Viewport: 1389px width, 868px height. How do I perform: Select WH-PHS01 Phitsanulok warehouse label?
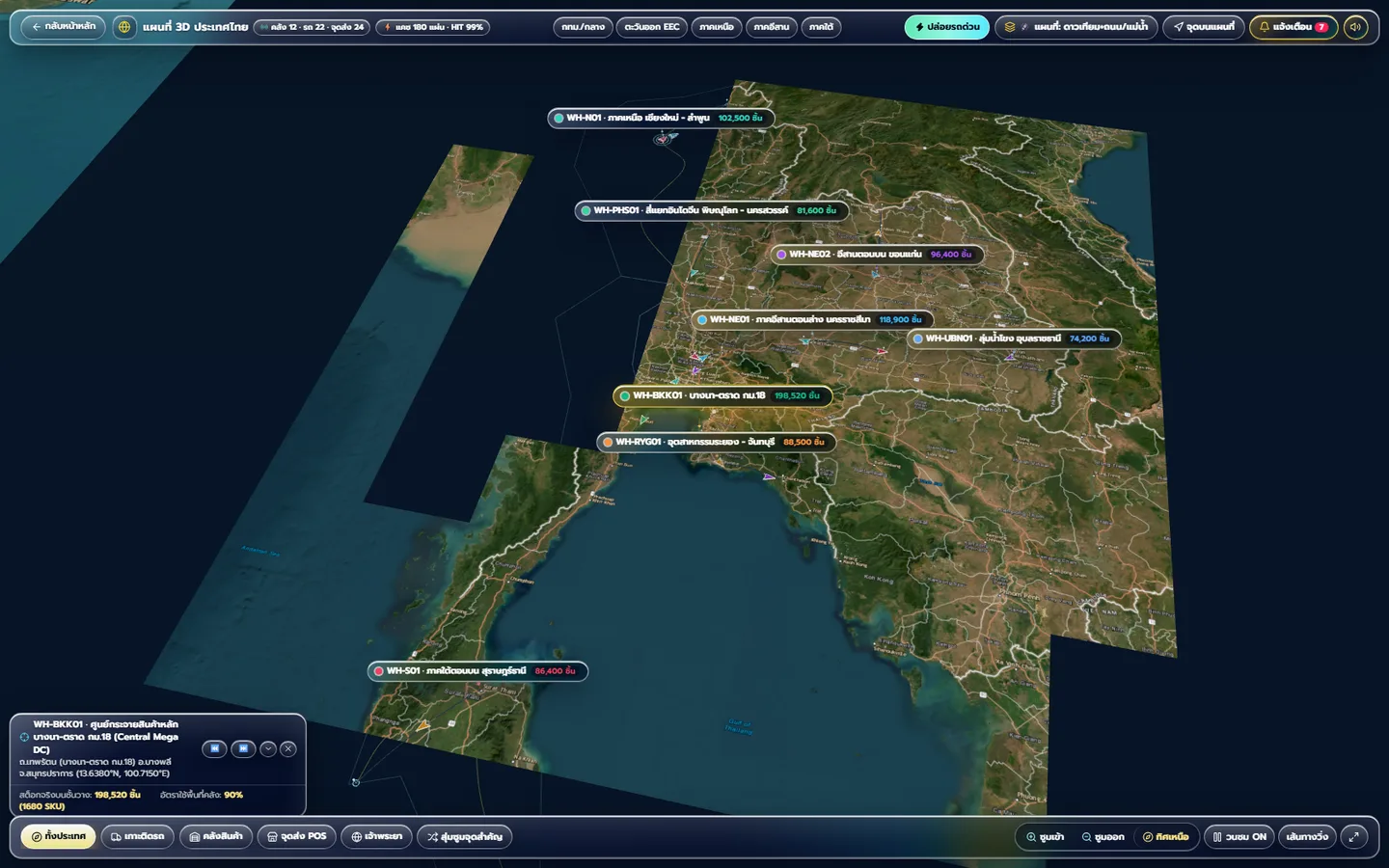click(712, 210)
